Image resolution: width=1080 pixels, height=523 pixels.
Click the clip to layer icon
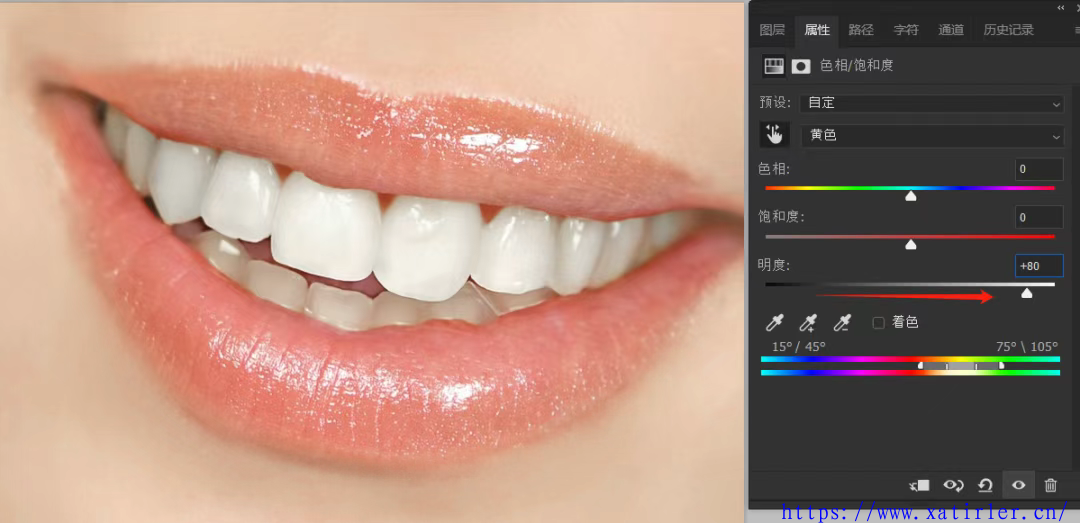pos(919,485)
